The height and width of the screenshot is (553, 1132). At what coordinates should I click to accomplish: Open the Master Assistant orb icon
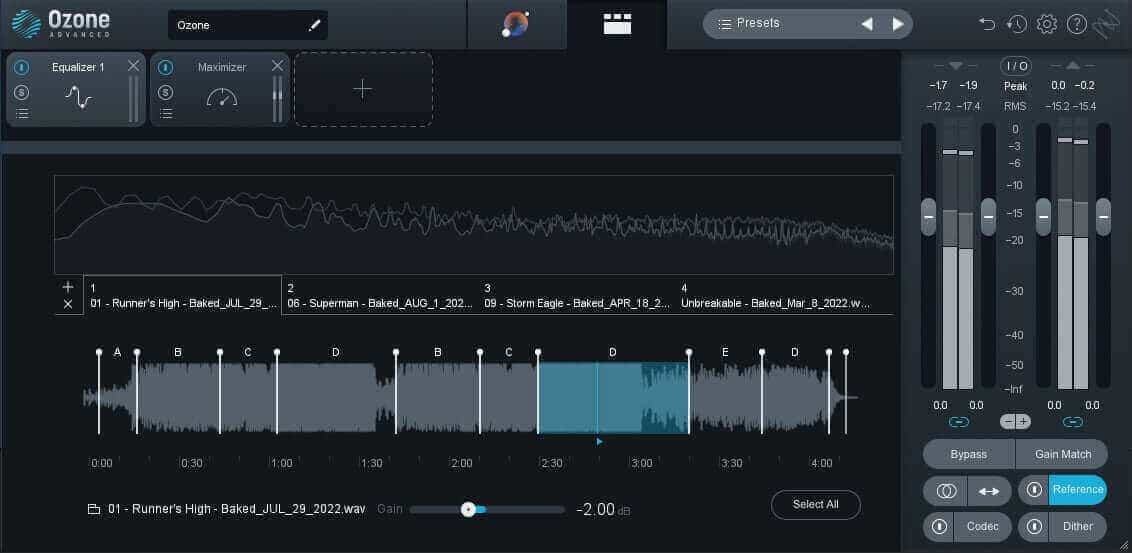515,25
